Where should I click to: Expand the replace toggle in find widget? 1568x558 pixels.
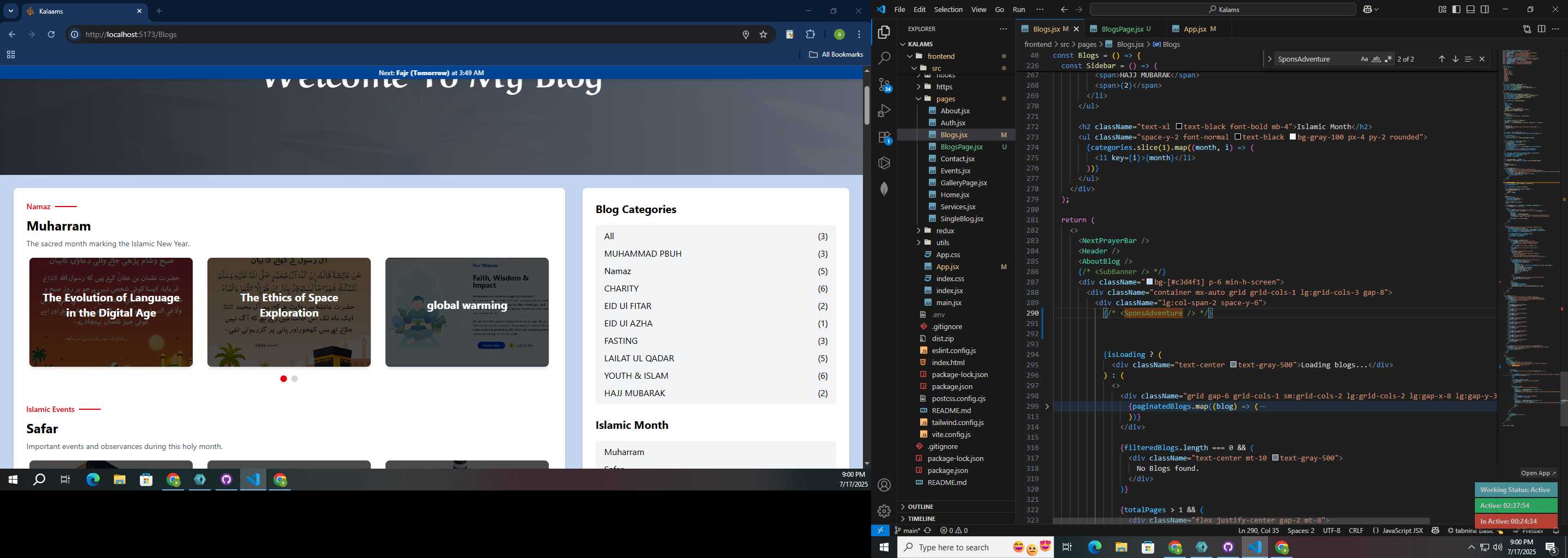(x=1269, y=59)
